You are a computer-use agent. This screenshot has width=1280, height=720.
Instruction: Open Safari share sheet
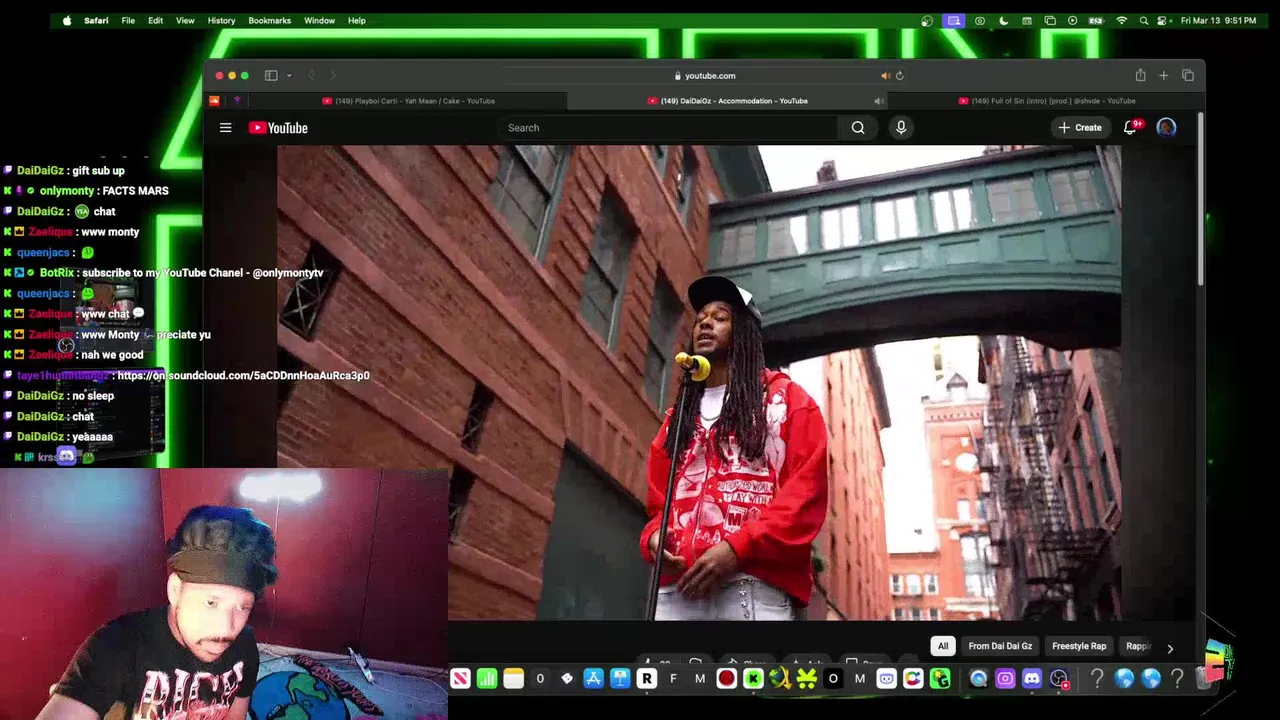point(1140,76)
